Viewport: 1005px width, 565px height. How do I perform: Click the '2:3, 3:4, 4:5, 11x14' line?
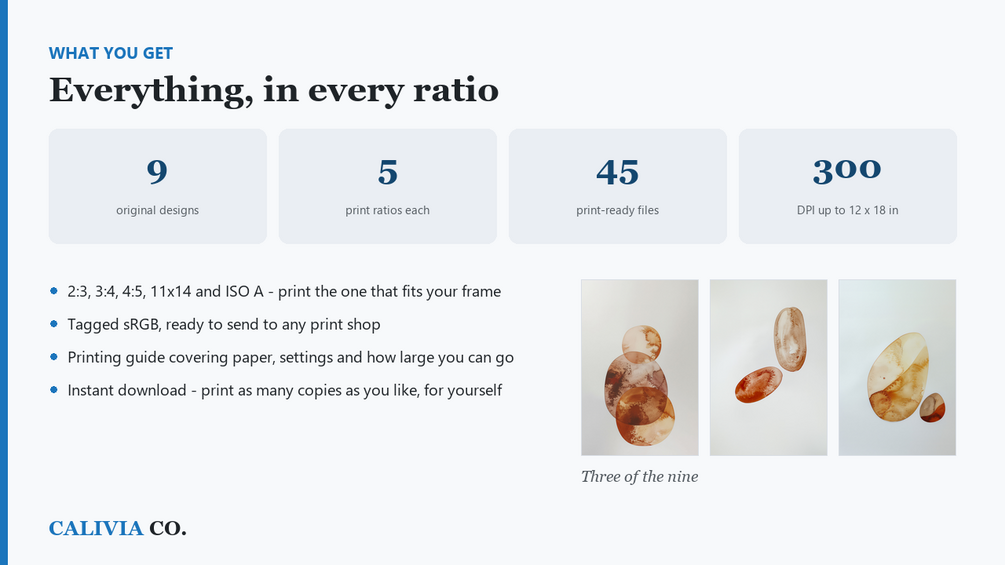(284, 291)
